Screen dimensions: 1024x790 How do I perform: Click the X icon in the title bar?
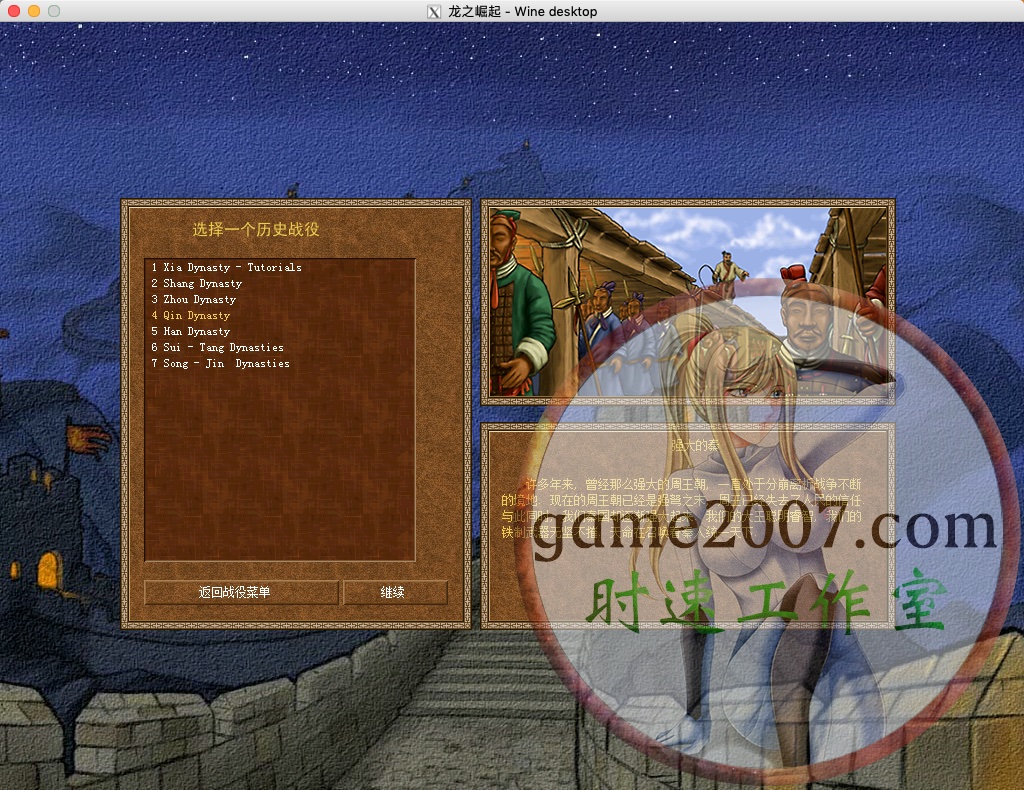click(x=434, y=12)
